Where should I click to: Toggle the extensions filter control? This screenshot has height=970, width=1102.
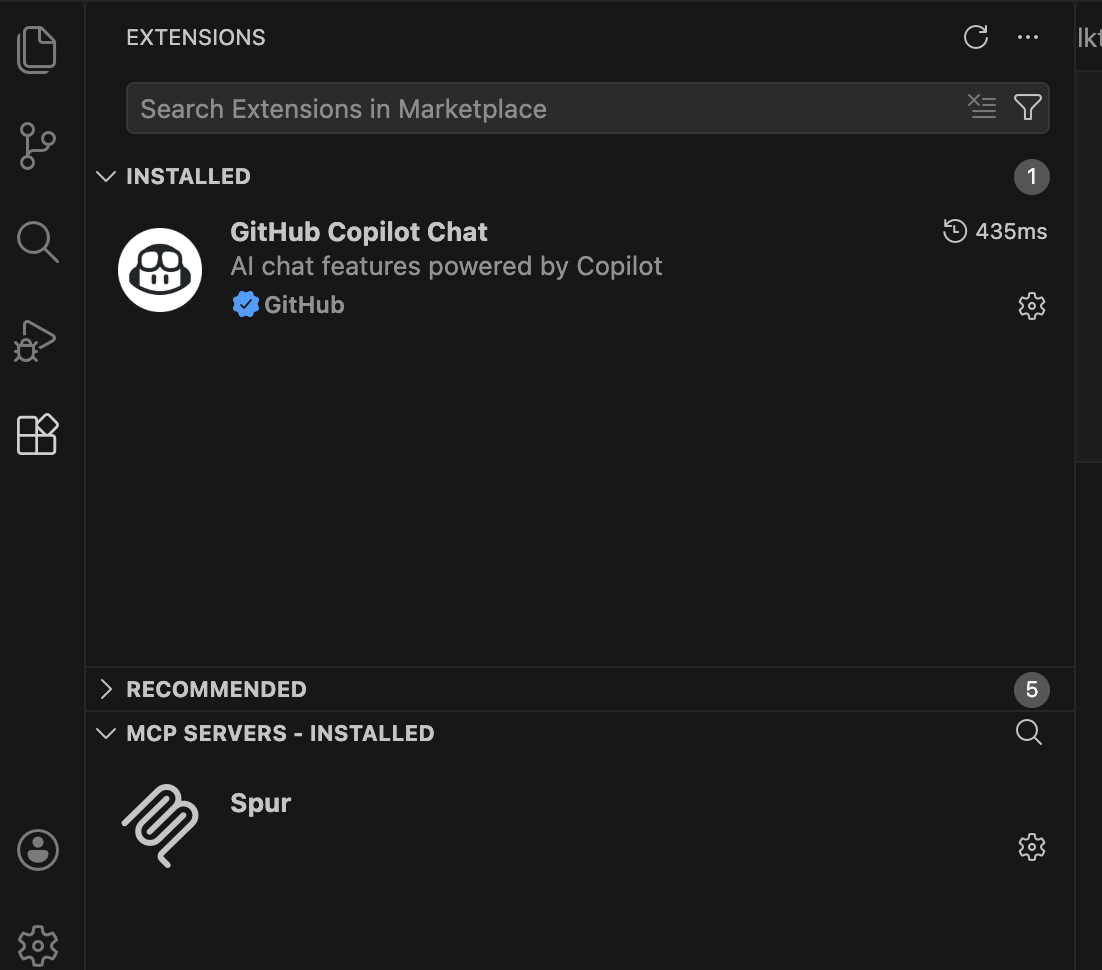pos(1027,107)
